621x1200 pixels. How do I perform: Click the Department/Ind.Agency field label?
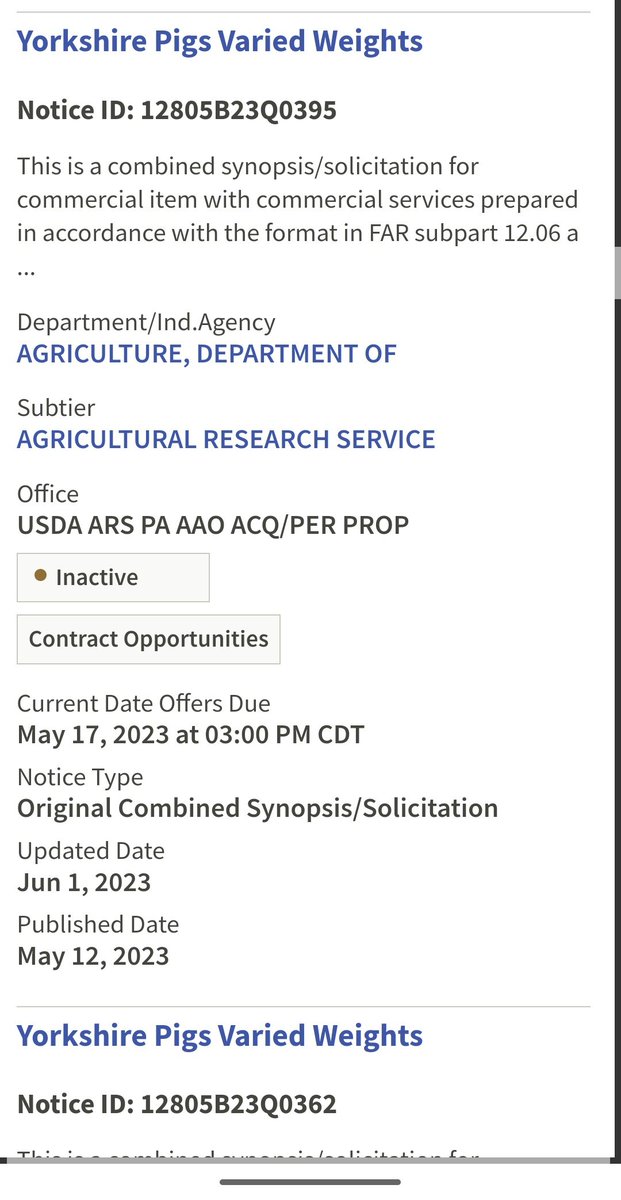click(146, 322)
